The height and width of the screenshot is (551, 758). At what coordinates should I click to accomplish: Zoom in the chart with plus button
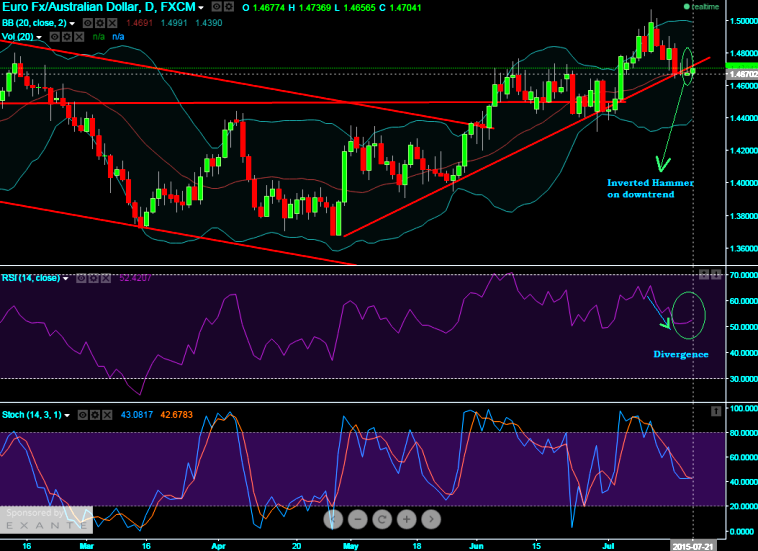click(407, 519)
